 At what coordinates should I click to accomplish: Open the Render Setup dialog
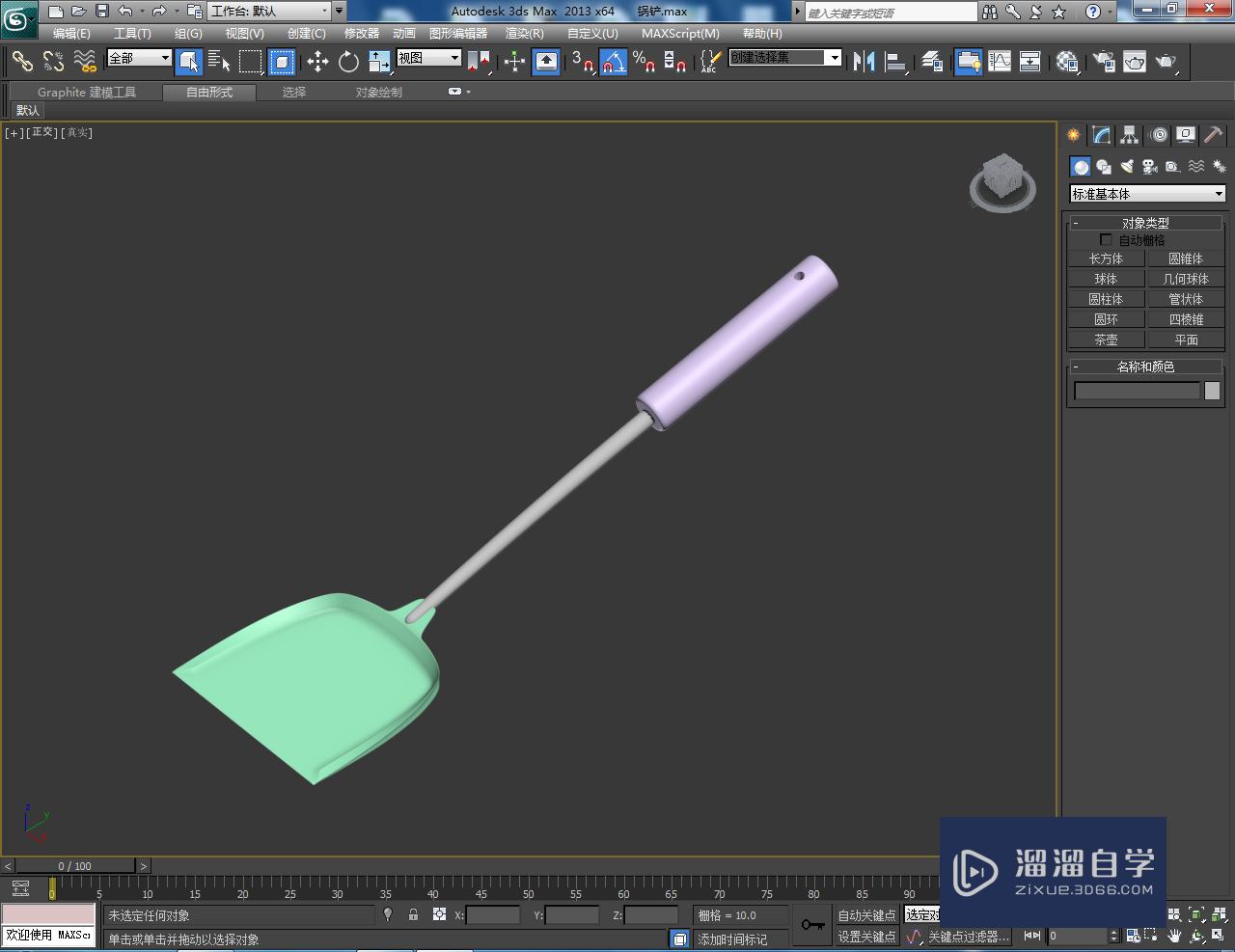pos(1104,62)
